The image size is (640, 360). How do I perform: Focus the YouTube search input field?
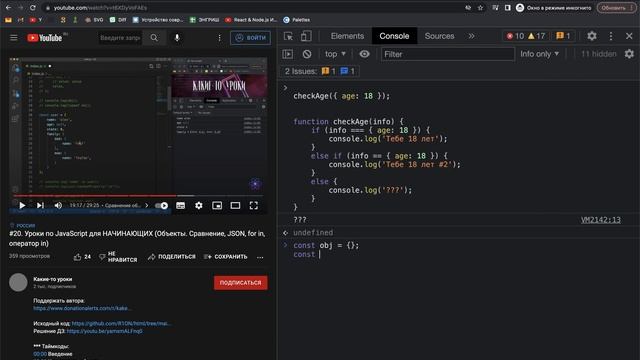tap(121, 38)
